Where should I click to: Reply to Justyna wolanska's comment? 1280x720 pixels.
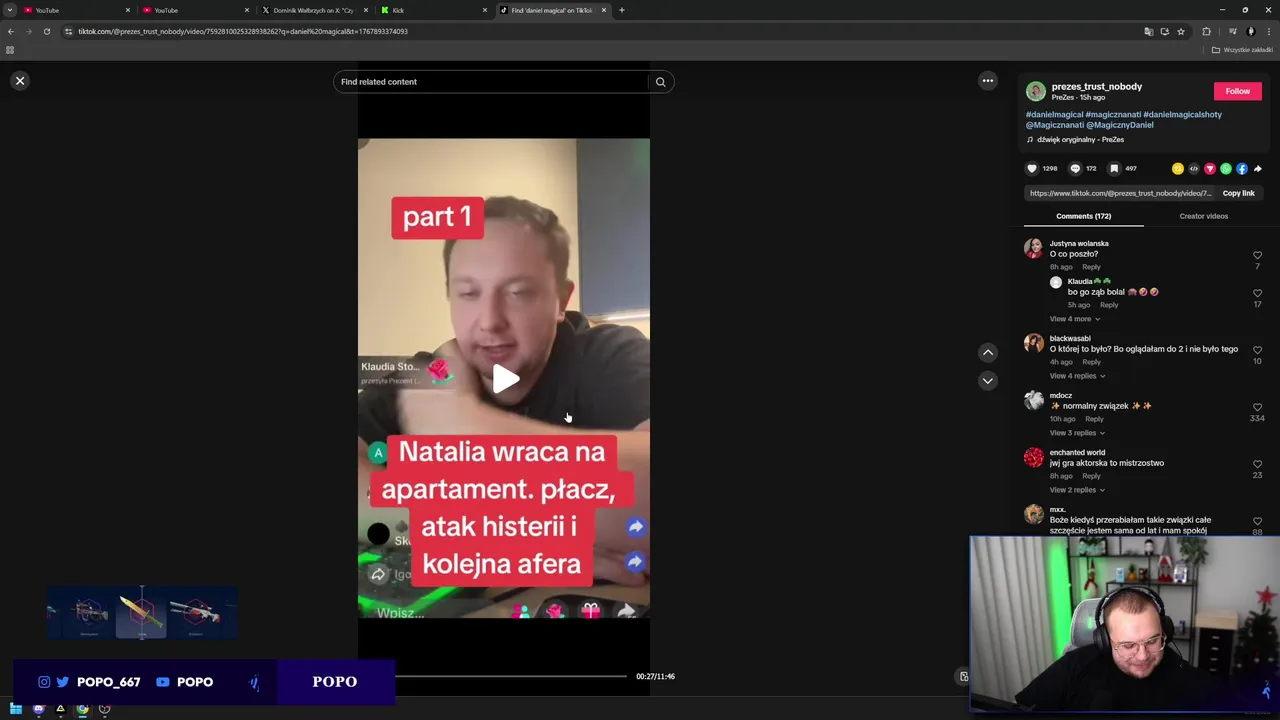click(1091, 267)
